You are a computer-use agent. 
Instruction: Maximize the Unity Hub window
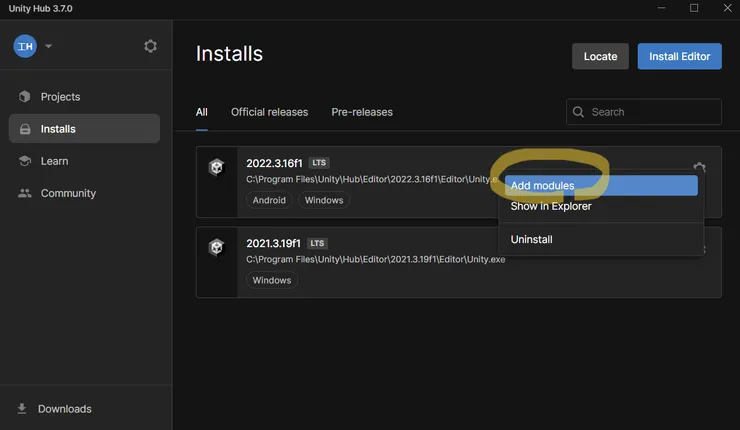click(694, 8)
